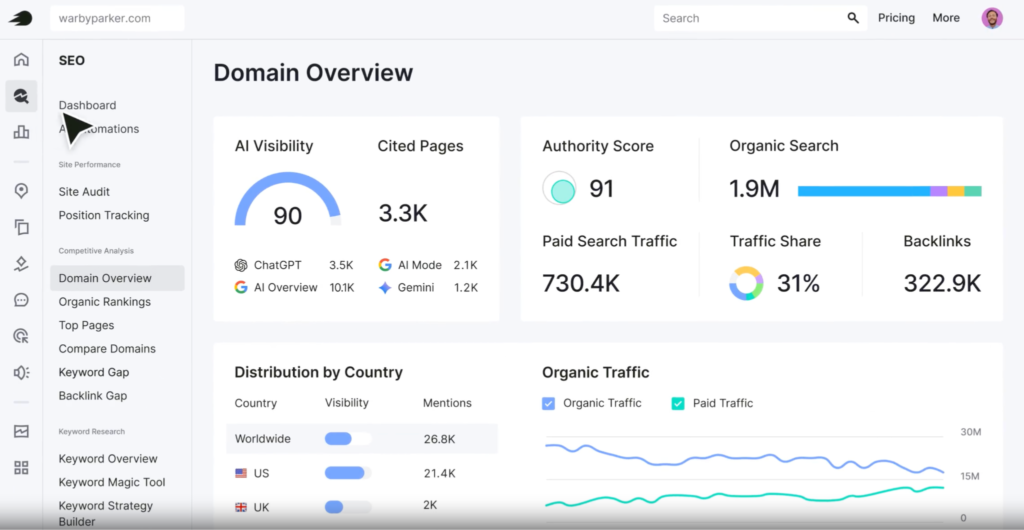Open the location pin icon in rail

coord(22,191)
